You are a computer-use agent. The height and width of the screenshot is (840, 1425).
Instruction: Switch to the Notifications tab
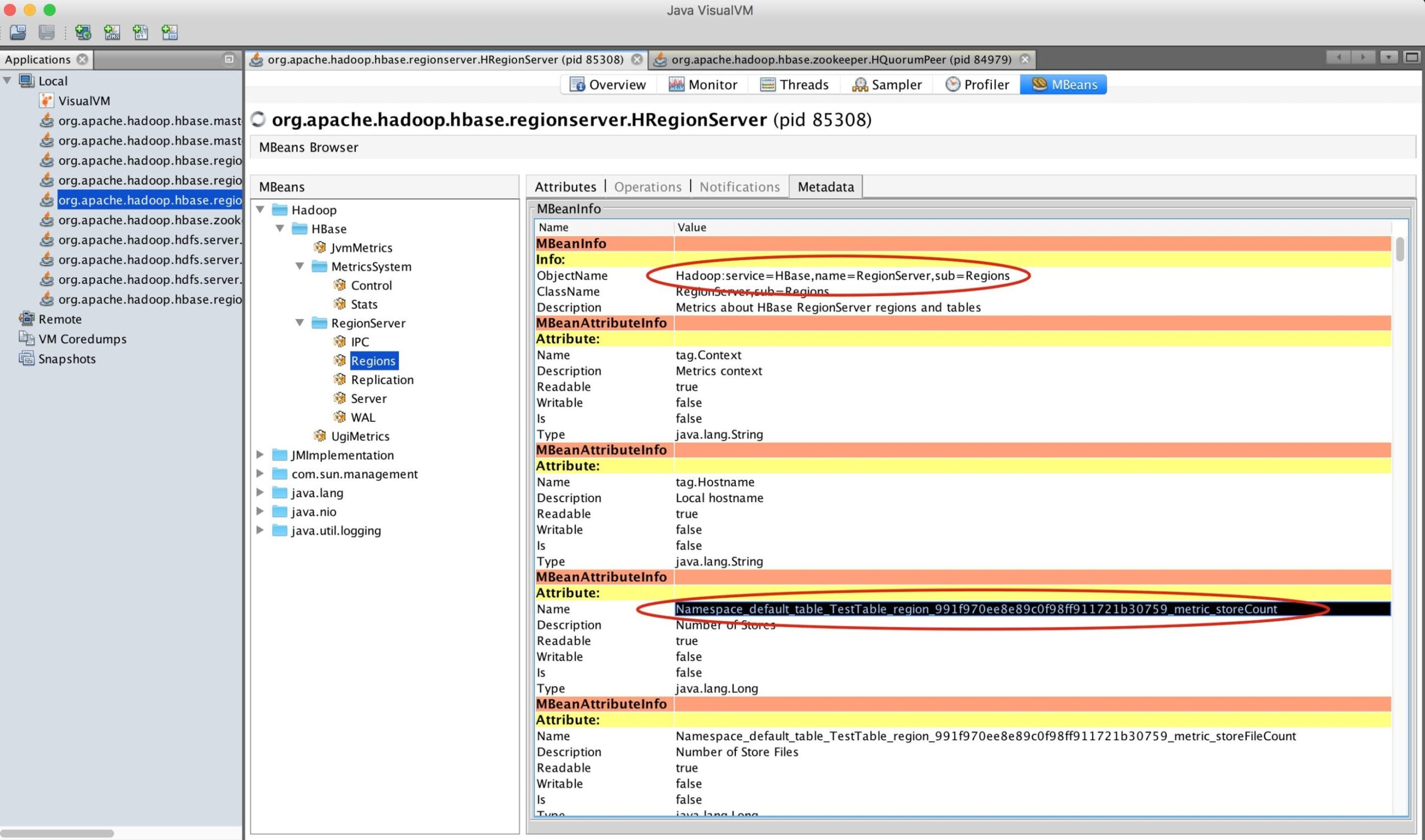(x=740, y=187)
